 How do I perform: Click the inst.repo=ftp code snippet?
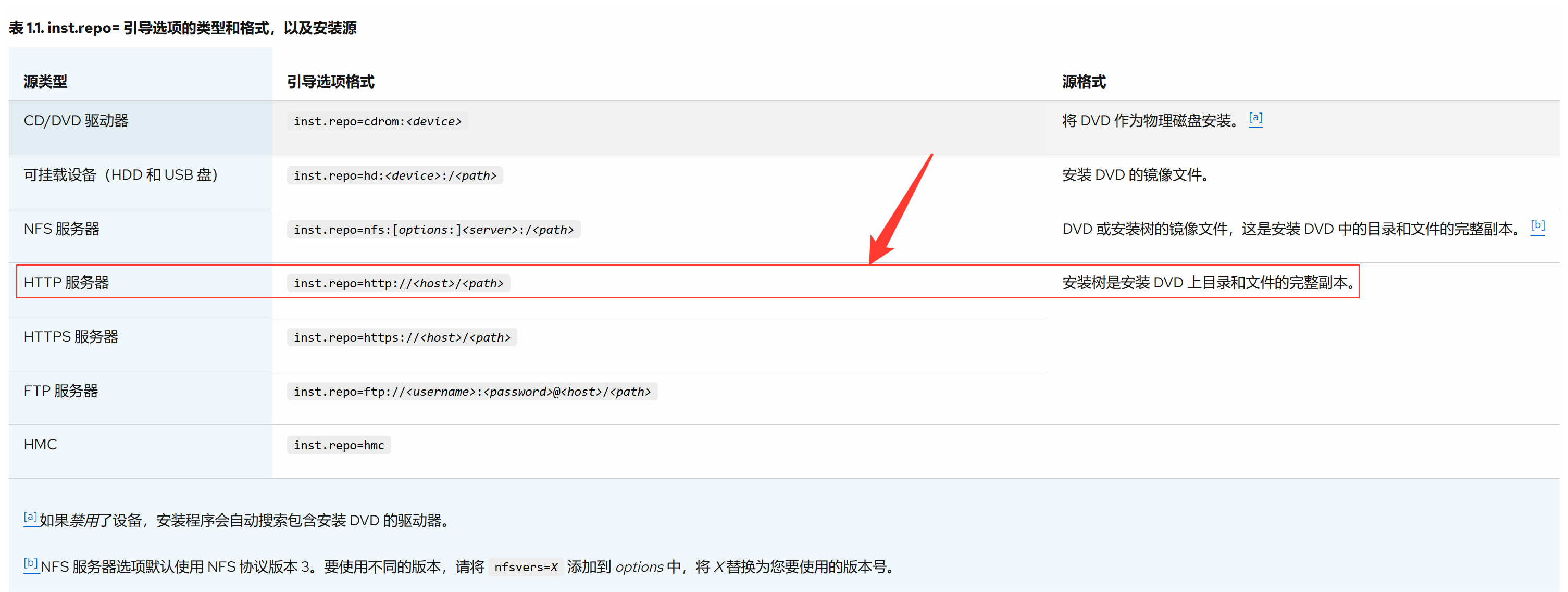pyautogui.click(x=472, y=392)
